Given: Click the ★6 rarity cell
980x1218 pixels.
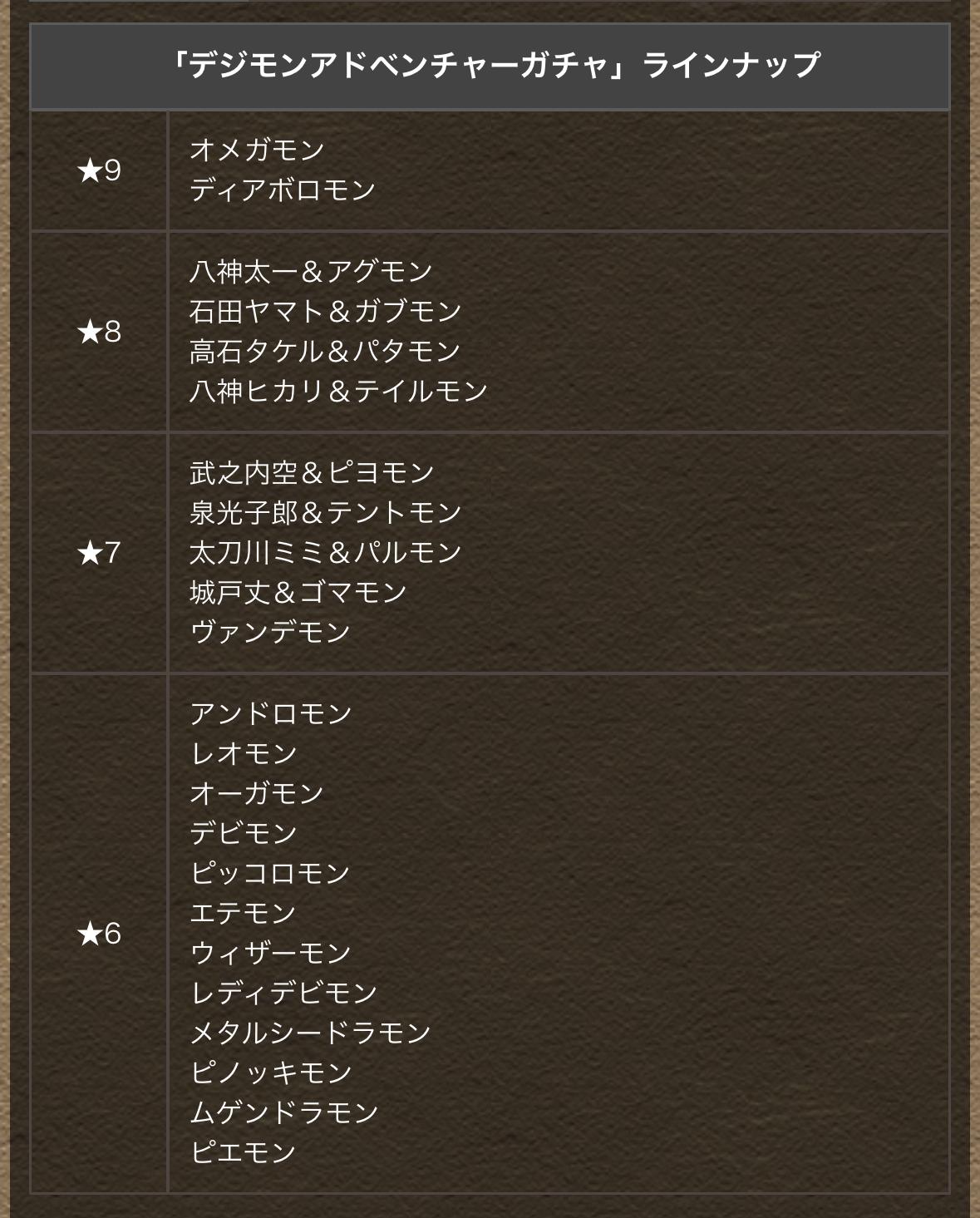Looking at the screenshot, I should pyautogui.click(x=99, y=933).
